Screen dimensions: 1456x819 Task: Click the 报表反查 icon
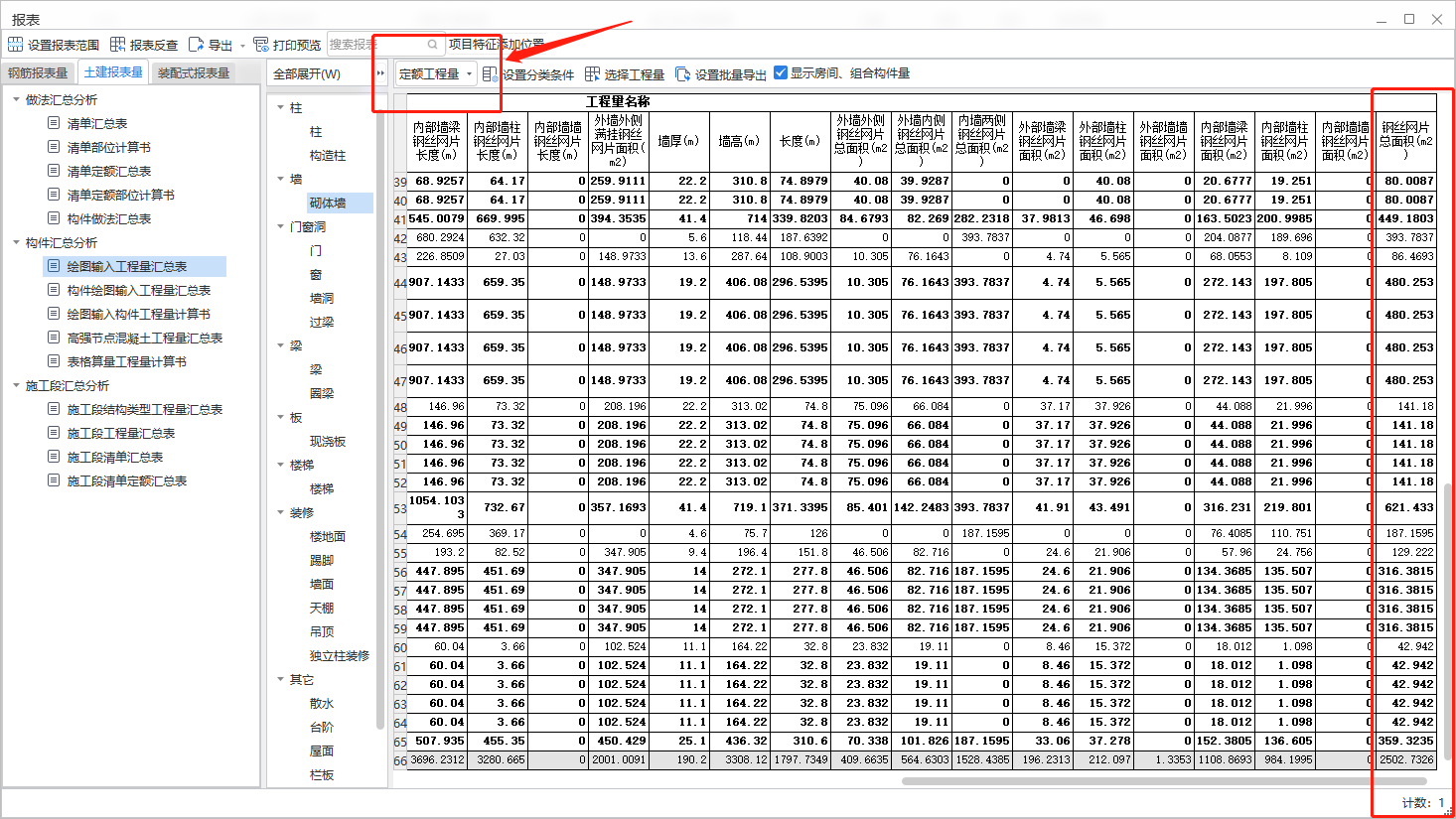117,45
